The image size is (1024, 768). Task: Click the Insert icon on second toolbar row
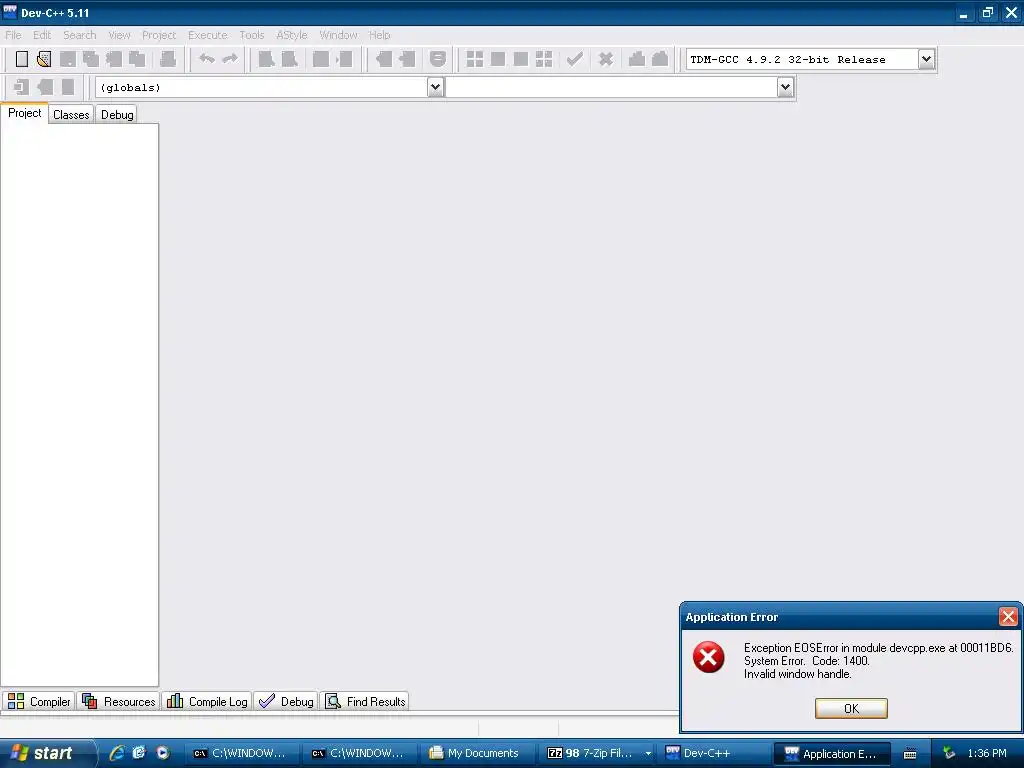[x=21, y=87]
